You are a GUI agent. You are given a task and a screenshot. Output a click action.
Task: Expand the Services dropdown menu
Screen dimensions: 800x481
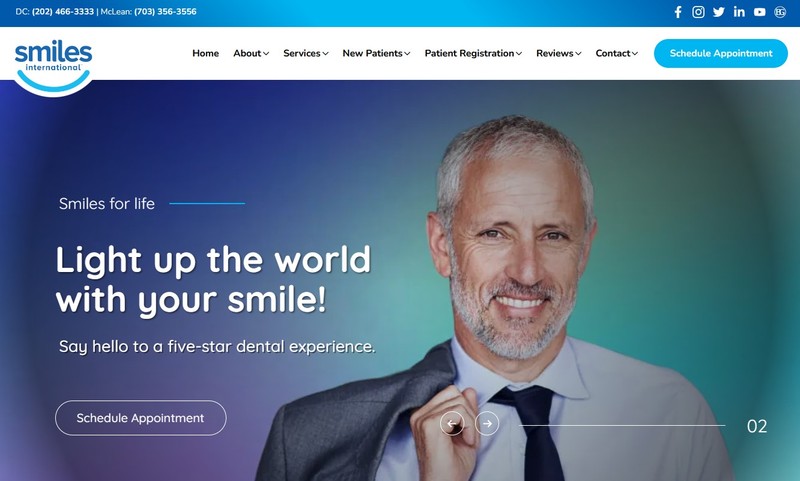coord(306,53)
